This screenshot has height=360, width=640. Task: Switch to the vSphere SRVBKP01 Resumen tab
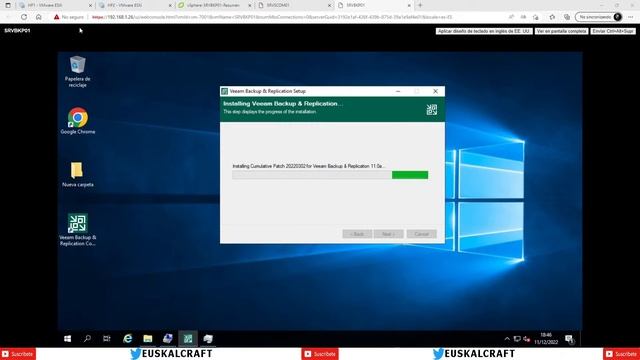coord(214,5)
